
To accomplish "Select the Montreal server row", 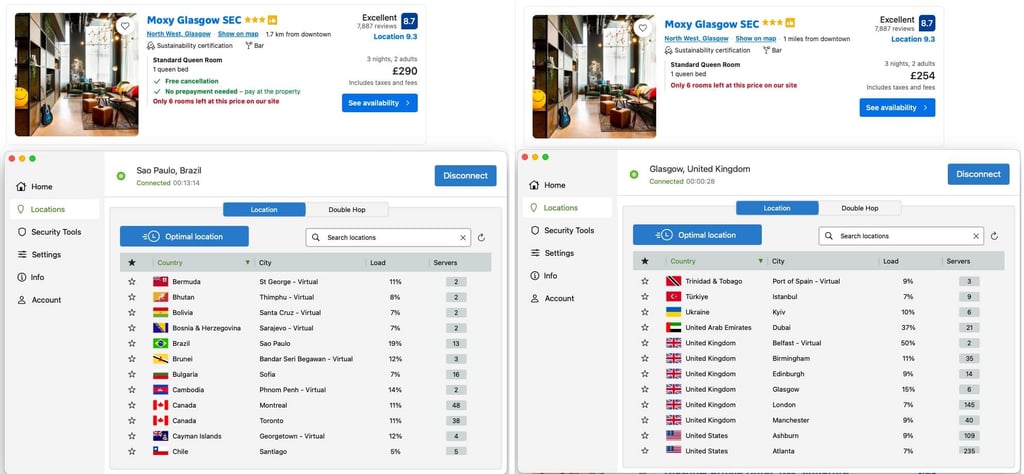I will 306,405.
